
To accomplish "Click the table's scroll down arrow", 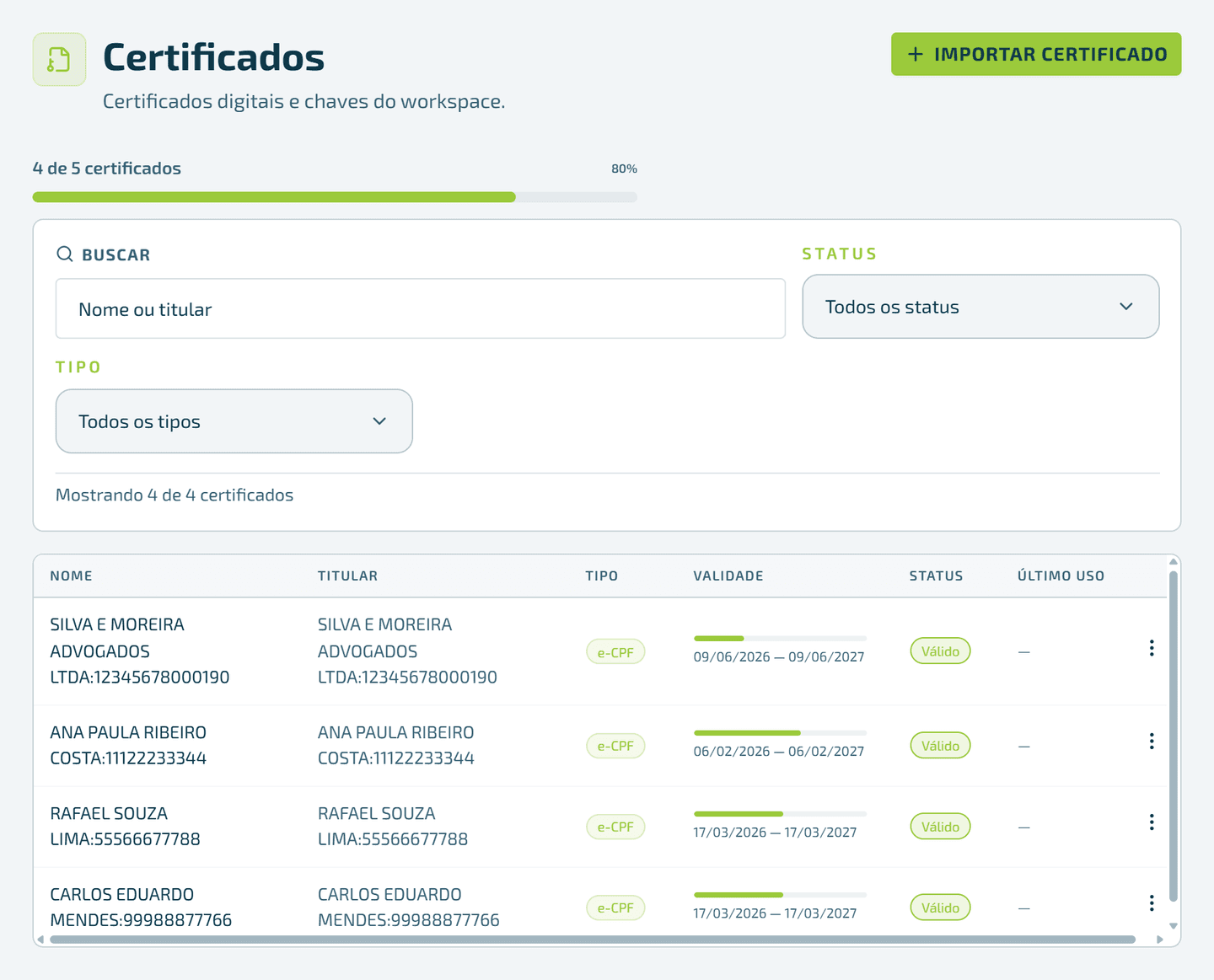I will point(1173,926).
